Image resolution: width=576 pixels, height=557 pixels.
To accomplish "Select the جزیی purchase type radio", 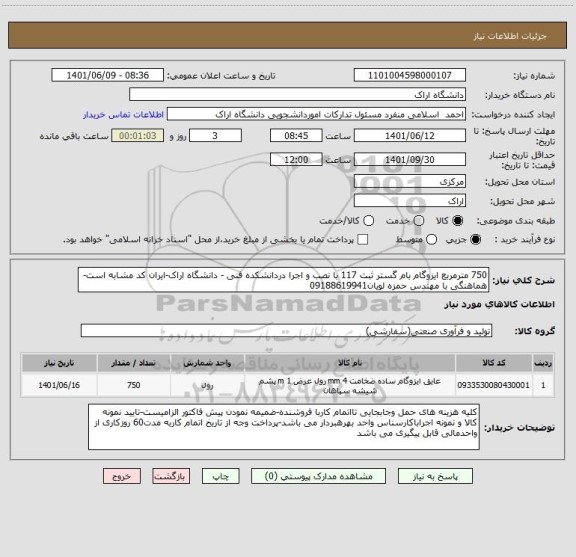I will click(x=476, y=240).
